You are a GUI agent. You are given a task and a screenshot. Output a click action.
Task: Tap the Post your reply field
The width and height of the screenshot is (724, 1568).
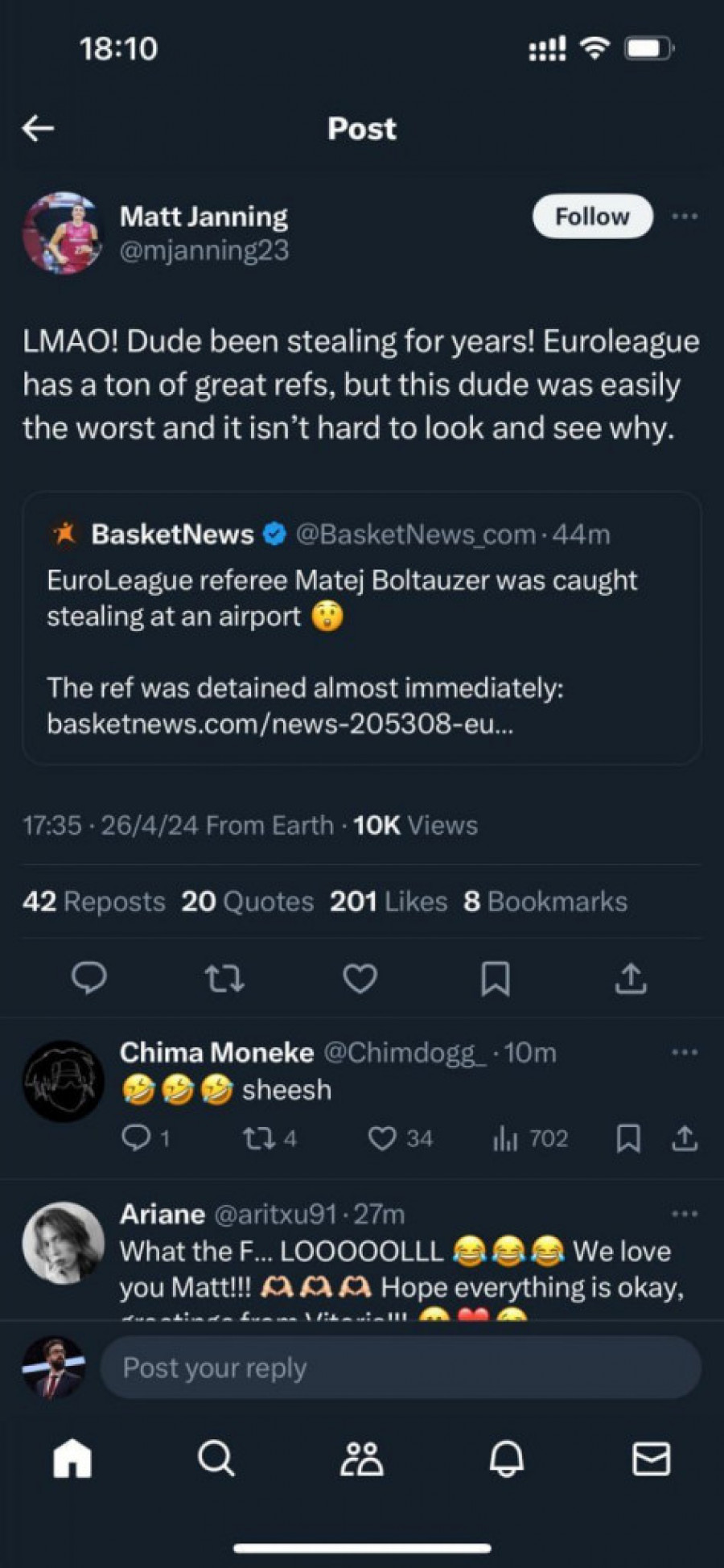[400, 1368]
